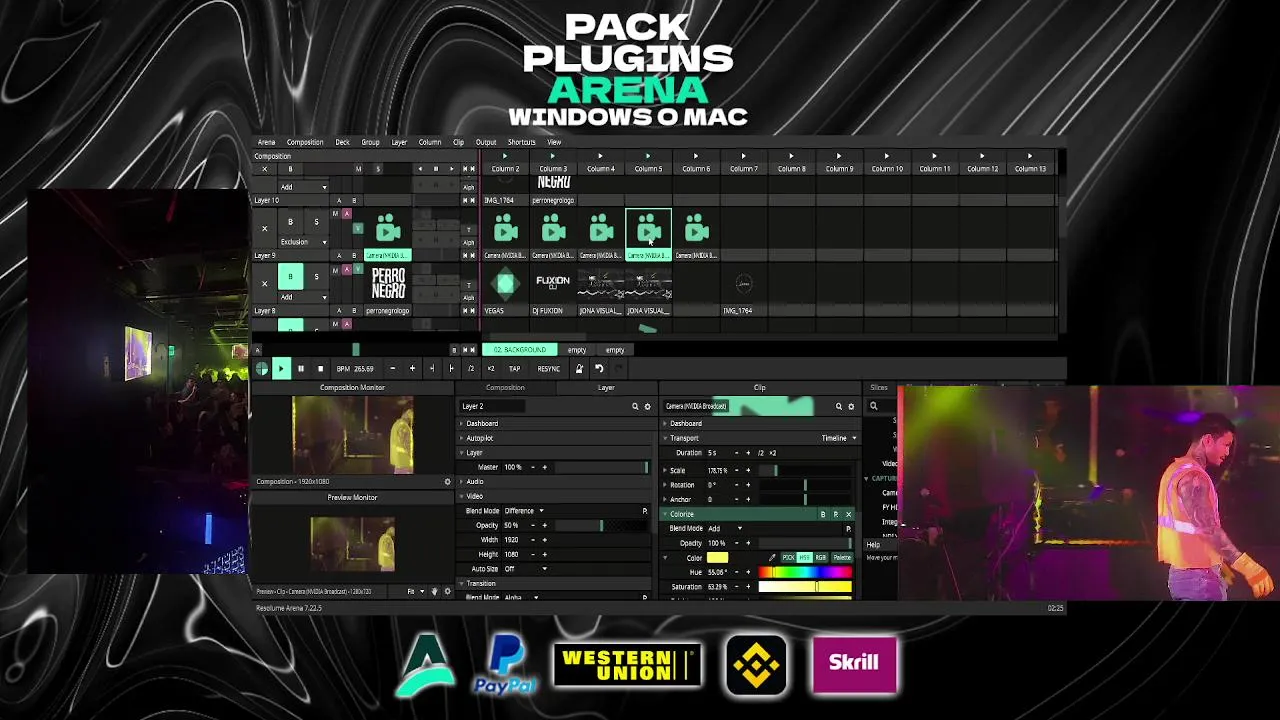1280x720 pixels.
Task: Open the Layer panel settings gear
Action: 647,407
